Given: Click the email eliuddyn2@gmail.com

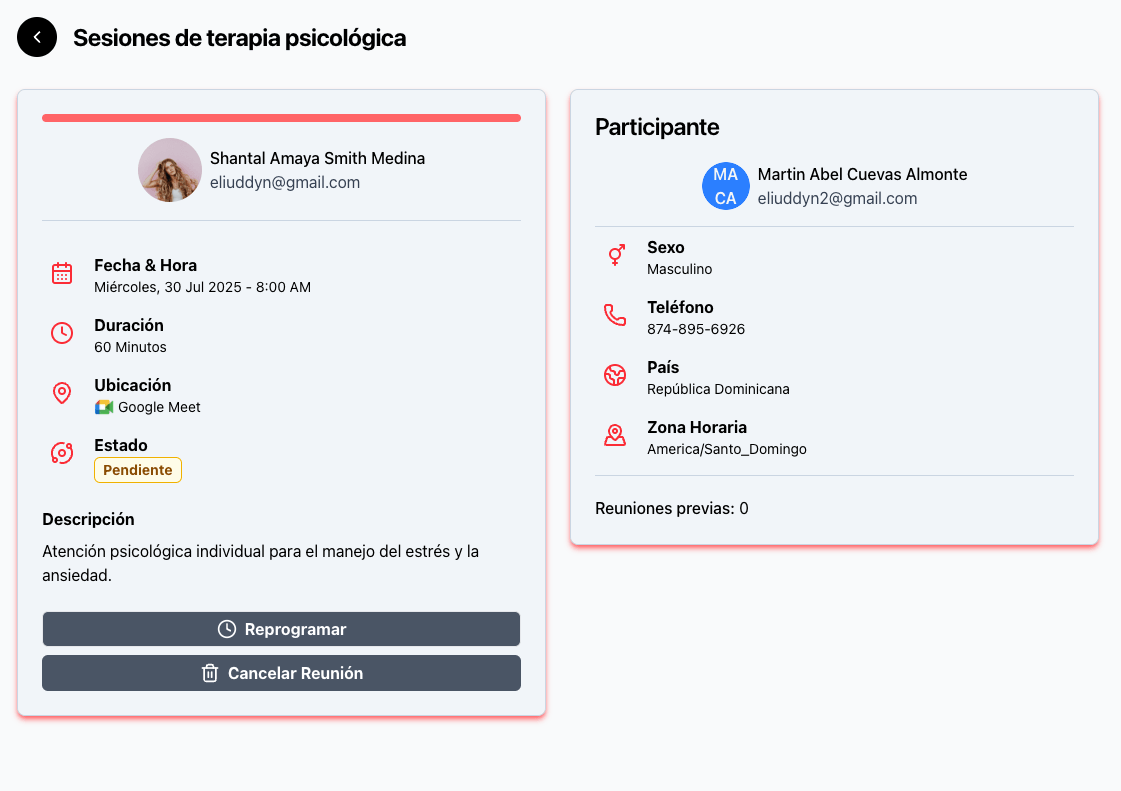Looking at the screenshot, I should tap(837, 199).
